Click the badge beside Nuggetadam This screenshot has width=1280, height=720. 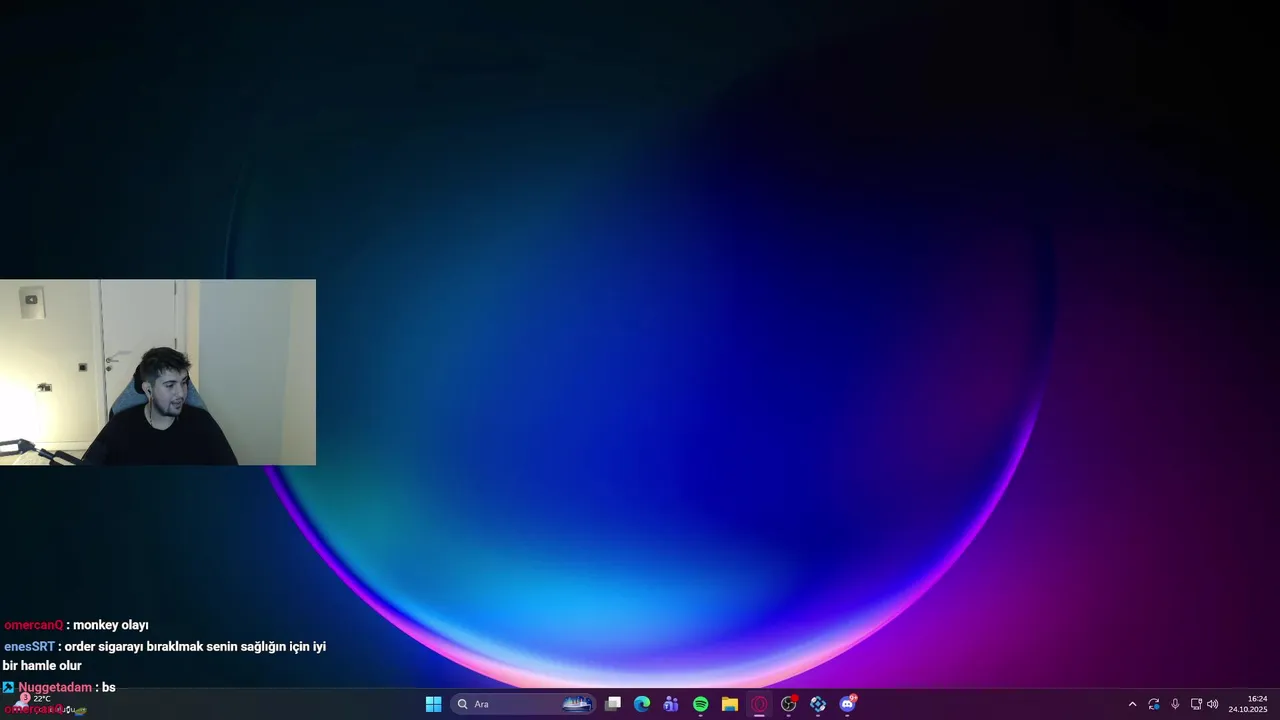pyautogui.click(x=8, y=687)
